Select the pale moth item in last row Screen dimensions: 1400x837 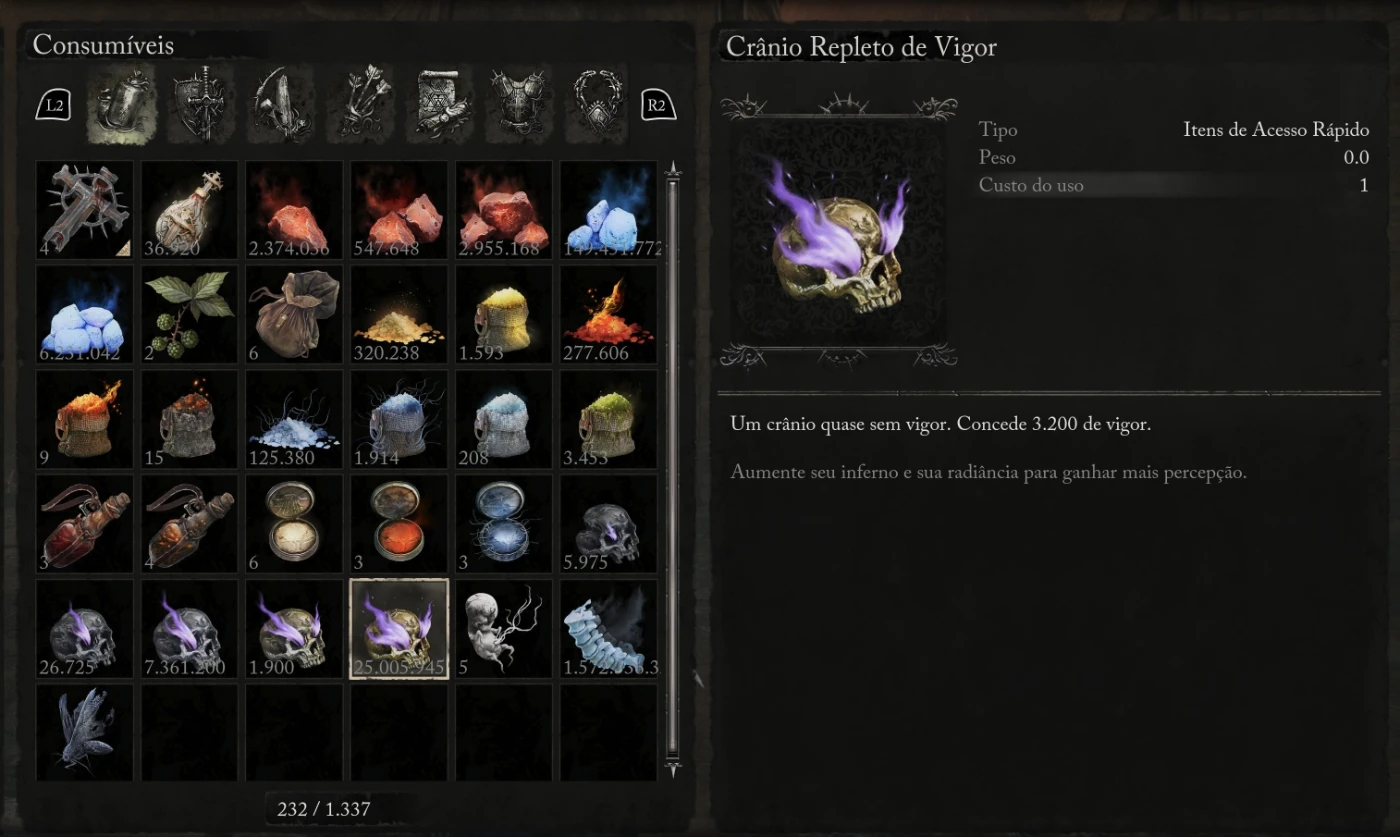pyautogui.click(x=85, y=733)
